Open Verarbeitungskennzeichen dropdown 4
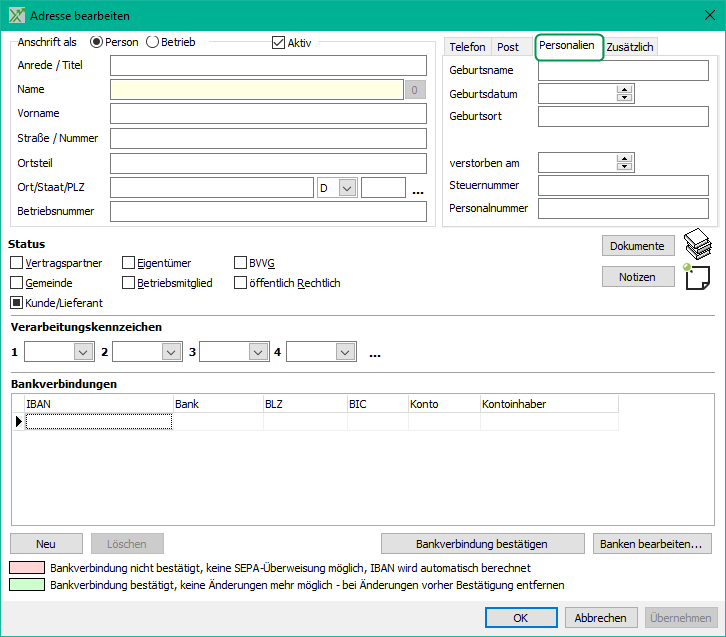 tap(345, 352)
